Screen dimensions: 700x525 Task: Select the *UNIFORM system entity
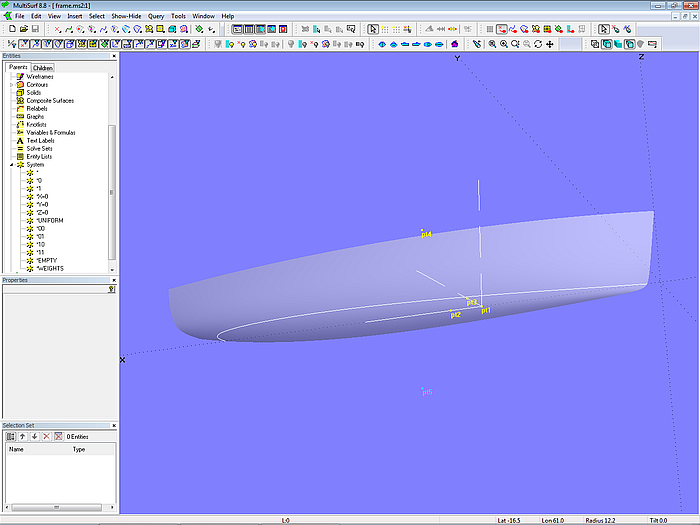coord(50,220)
